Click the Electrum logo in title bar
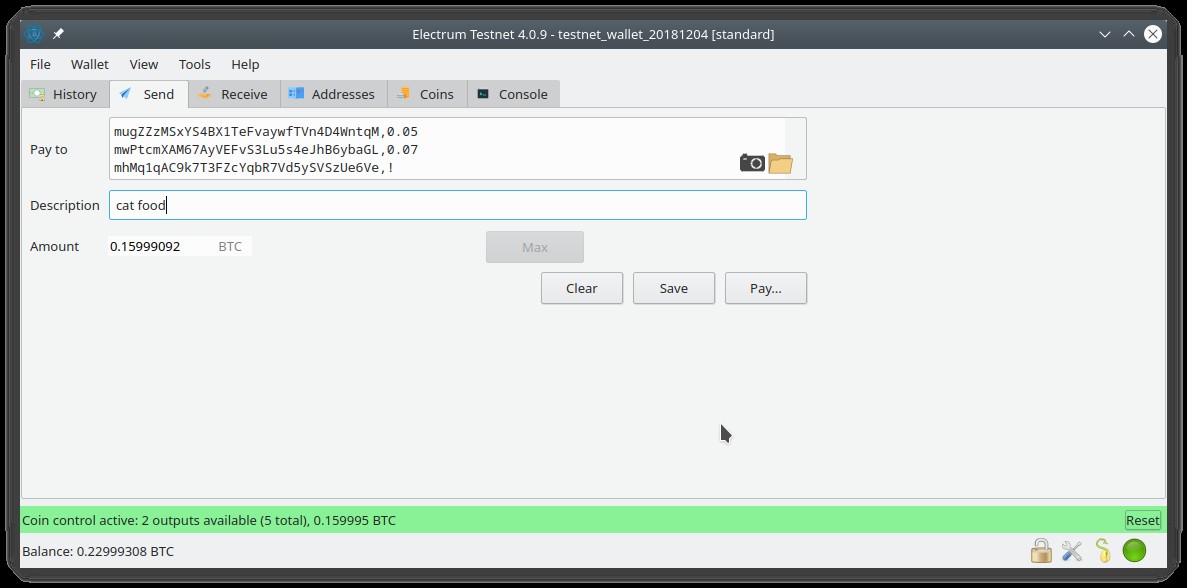Image resolution: width=1187 pixels, height=588 pixels. click(x=34, y=34)
